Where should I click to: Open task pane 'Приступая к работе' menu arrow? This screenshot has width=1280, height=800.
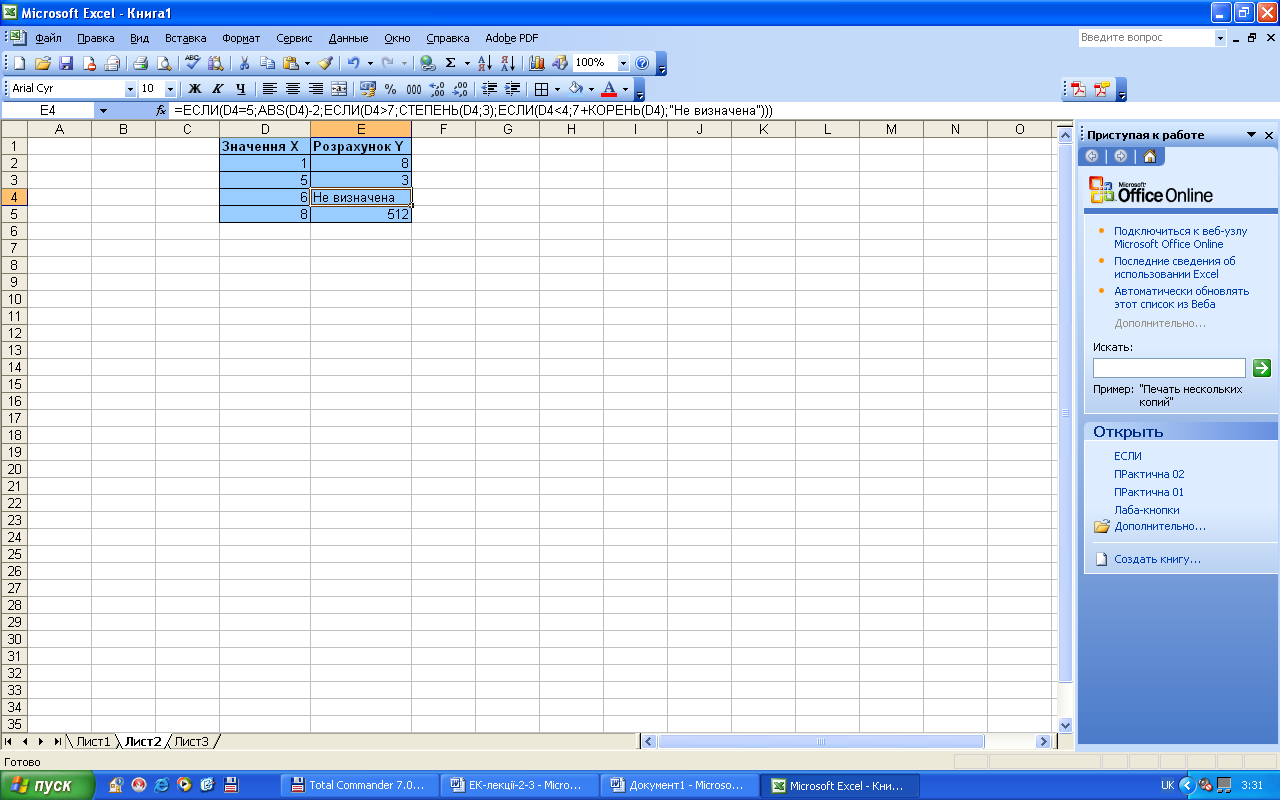(x=1251, y=135)
